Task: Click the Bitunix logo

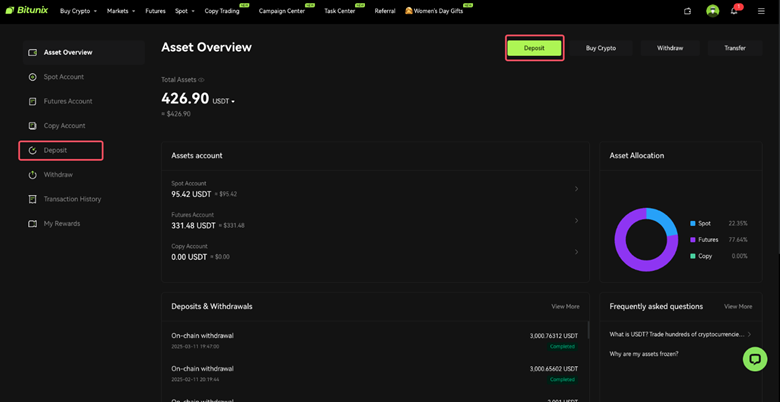Action: point(28,11)
